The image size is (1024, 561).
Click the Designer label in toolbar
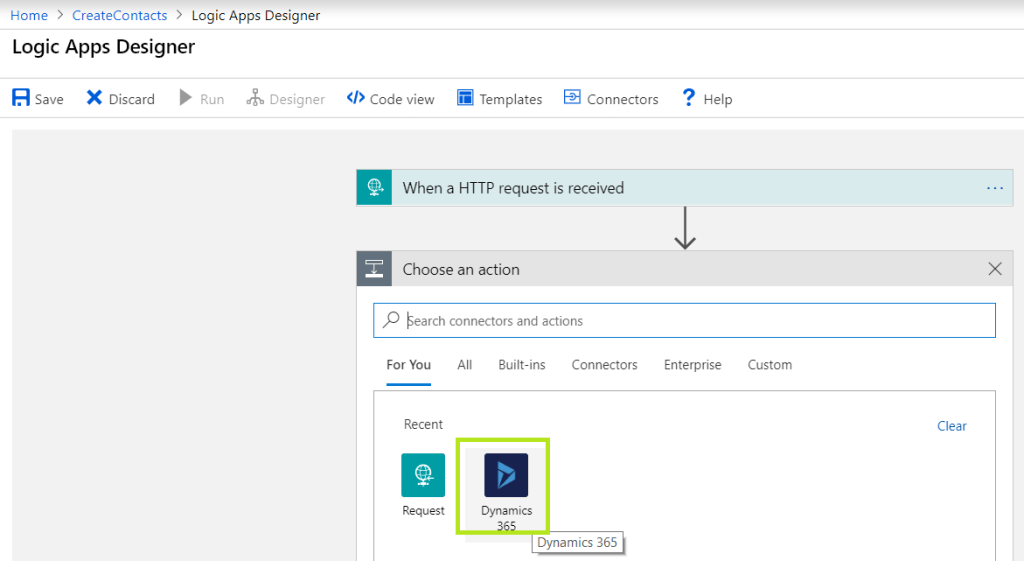coord(297,99)
